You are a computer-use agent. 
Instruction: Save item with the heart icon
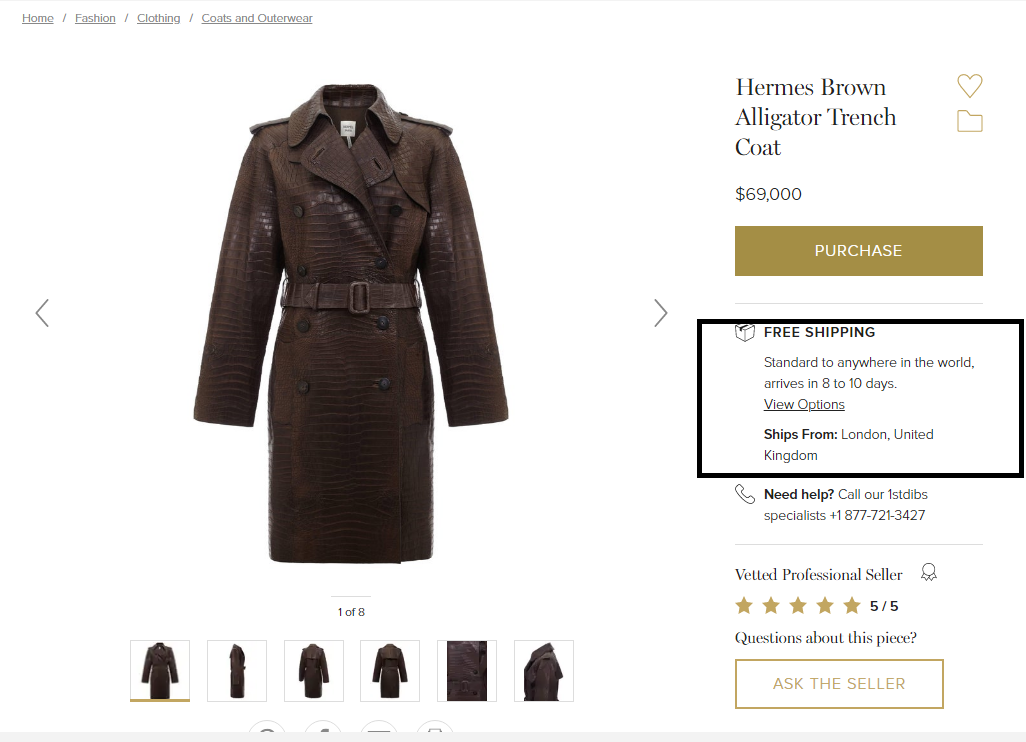pos(970,86)
